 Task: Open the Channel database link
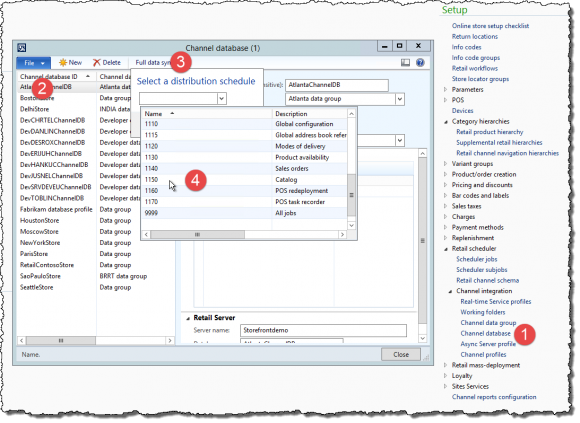(485, 334)
